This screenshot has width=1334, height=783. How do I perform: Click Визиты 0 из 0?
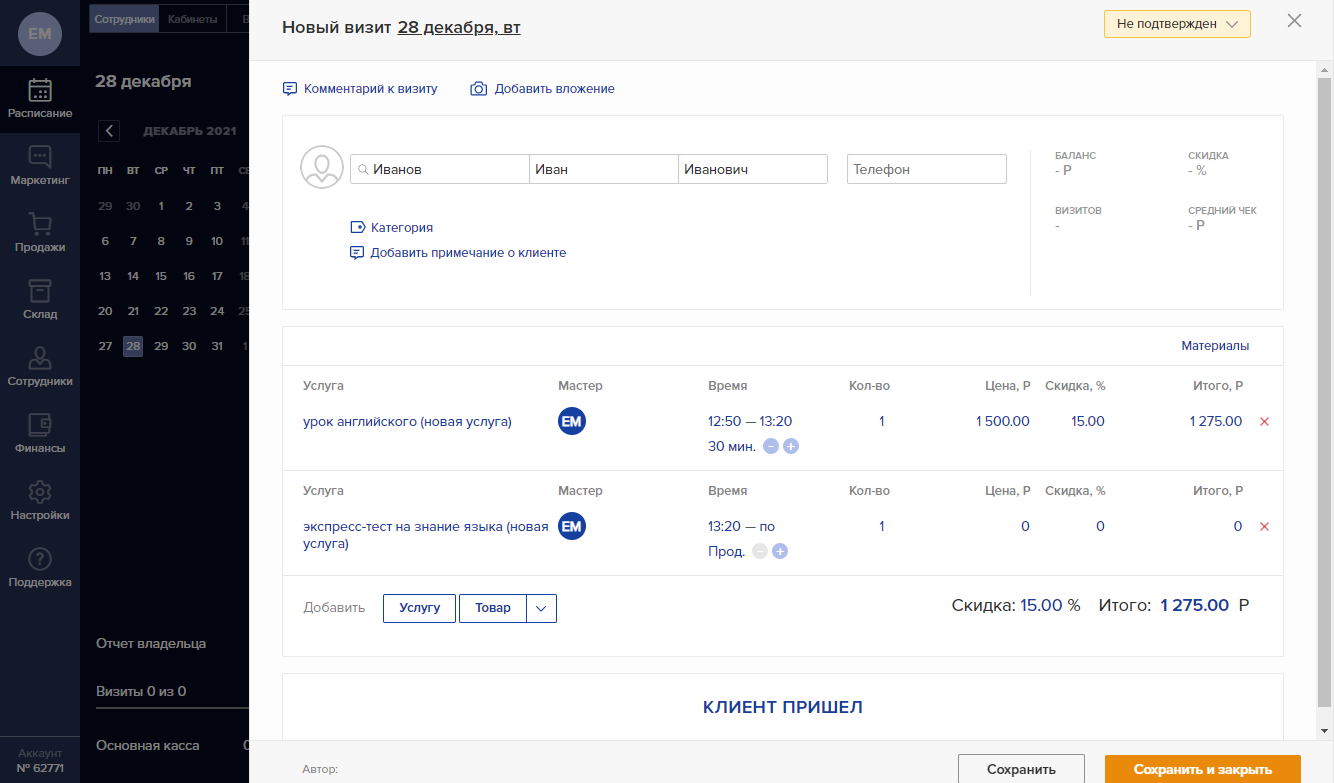[141, 691]
